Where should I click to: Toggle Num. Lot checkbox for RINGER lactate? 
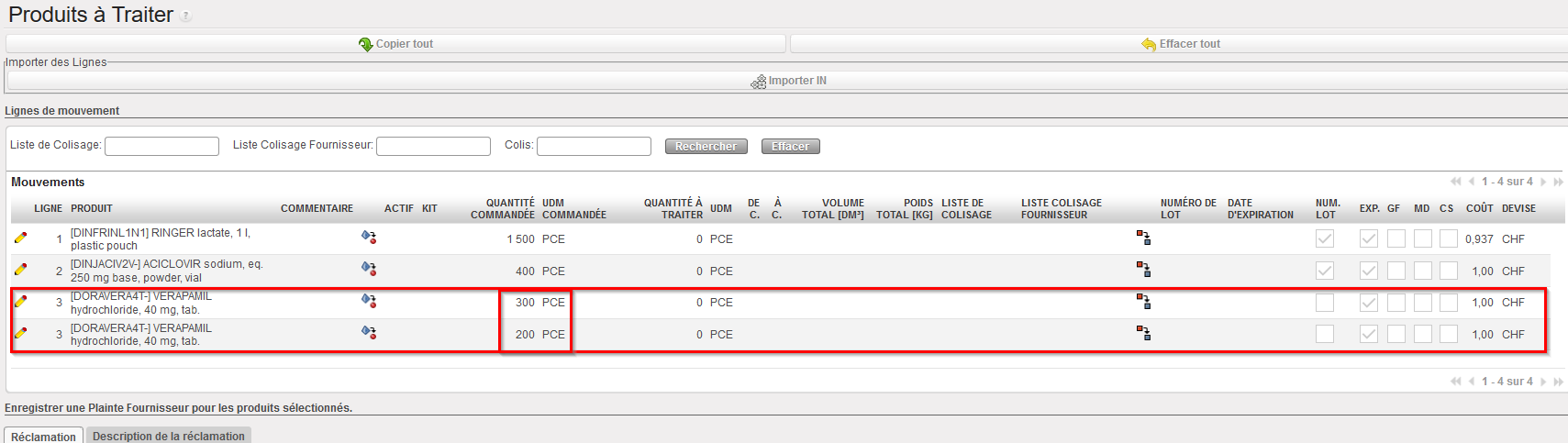click(x=1325, y=238)
